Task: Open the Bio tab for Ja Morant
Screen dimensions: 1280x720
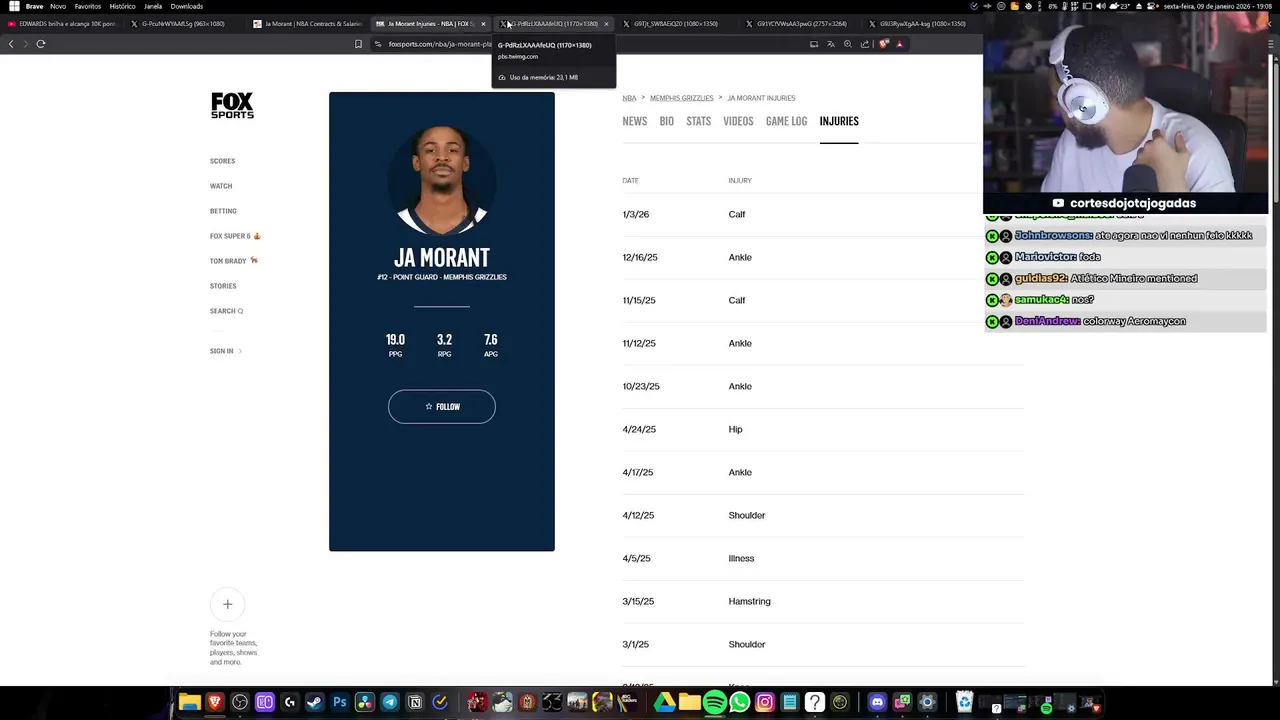Action: [x=667, y=121]
